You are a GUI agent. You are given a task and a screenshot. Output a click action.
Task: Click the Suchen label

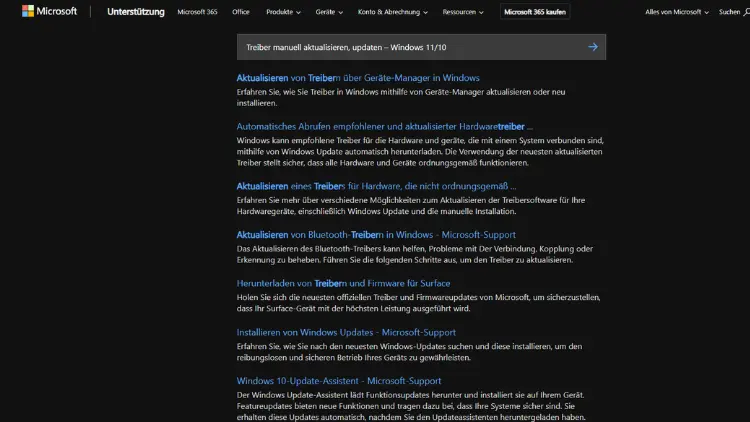(729, 12)
